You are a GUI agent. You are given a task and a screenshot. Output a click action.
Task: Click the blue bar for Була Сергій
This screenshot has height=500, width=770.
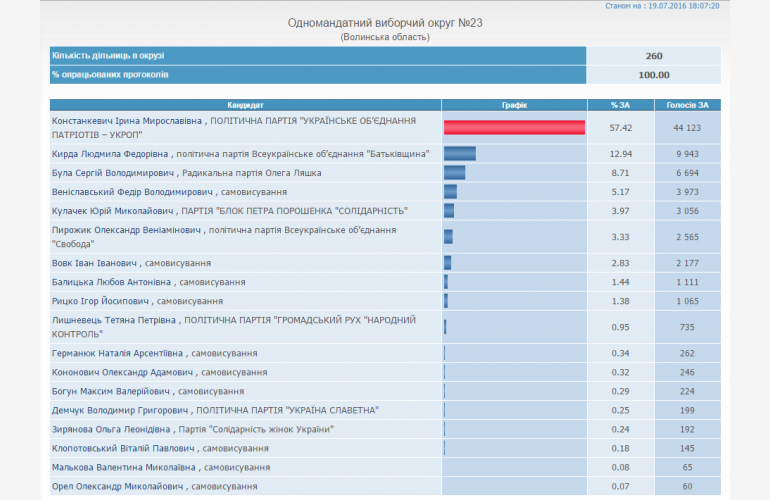(455, 173)
